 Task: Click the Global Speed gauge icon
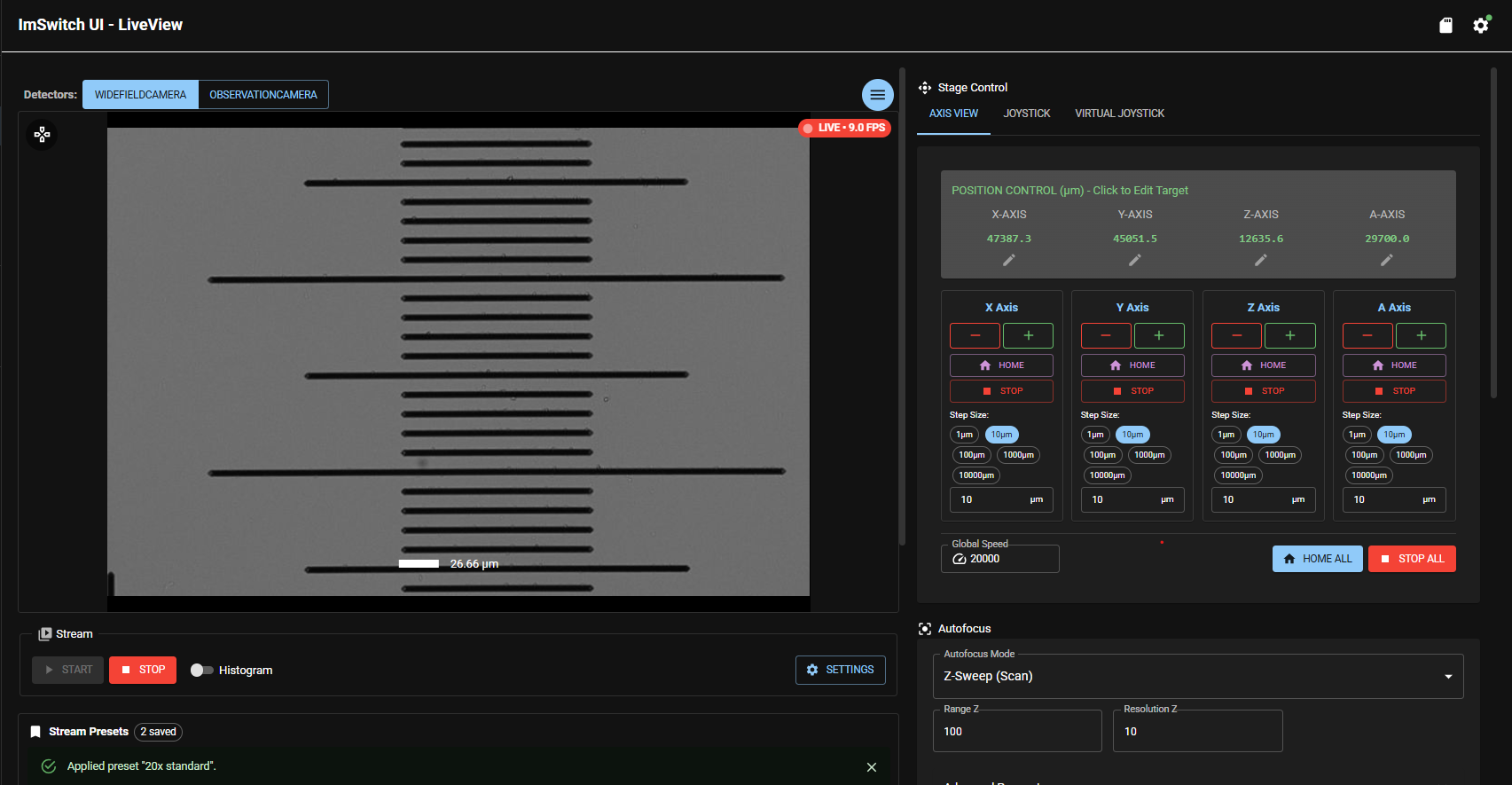960,559
